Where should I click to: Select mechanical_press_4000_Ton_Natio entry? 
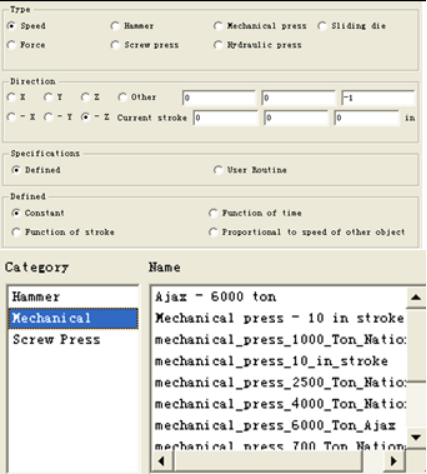tap(279, 404)
